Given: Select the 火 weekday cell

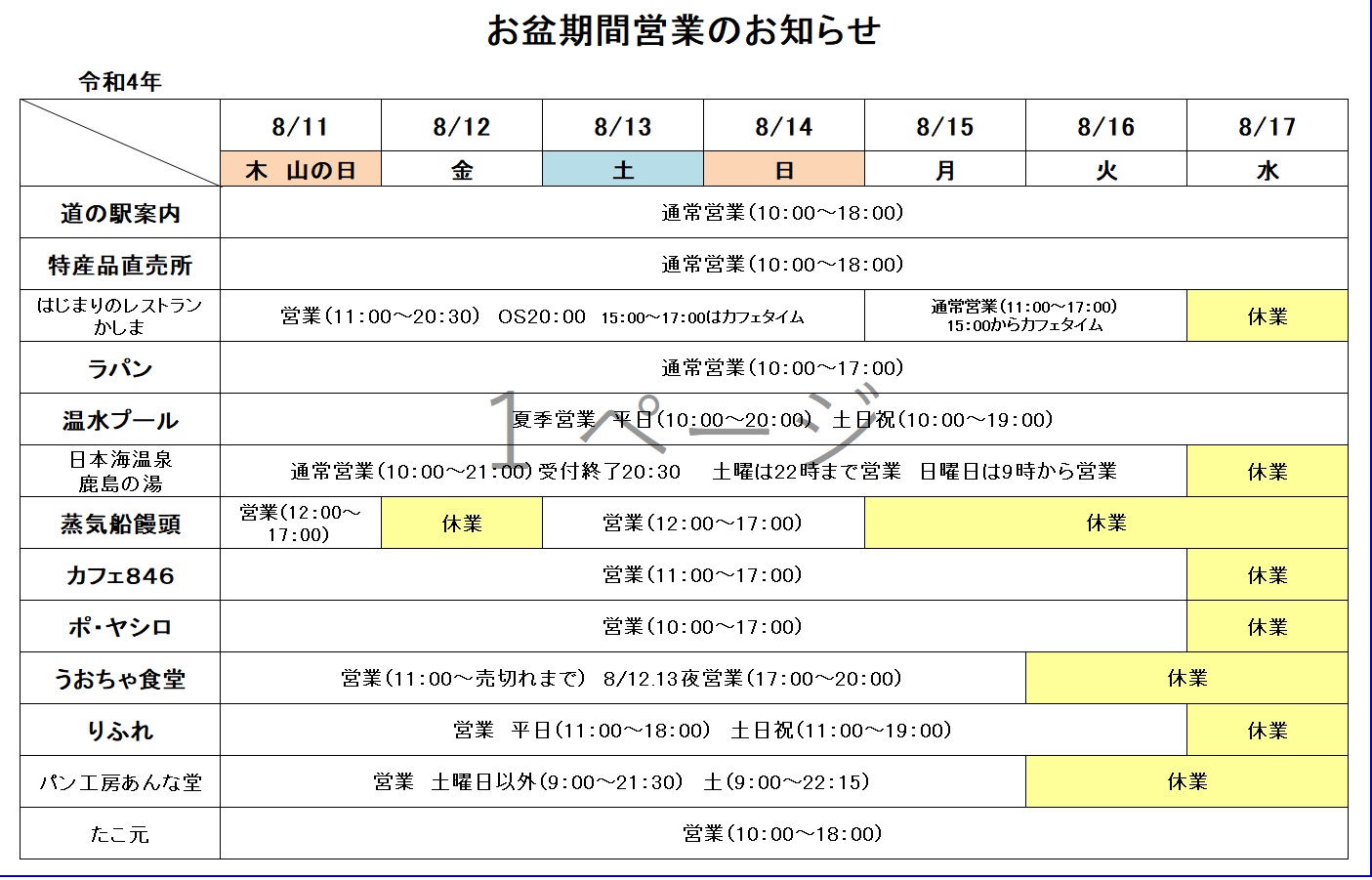Looking at the screenshot, I should 1106,169.
